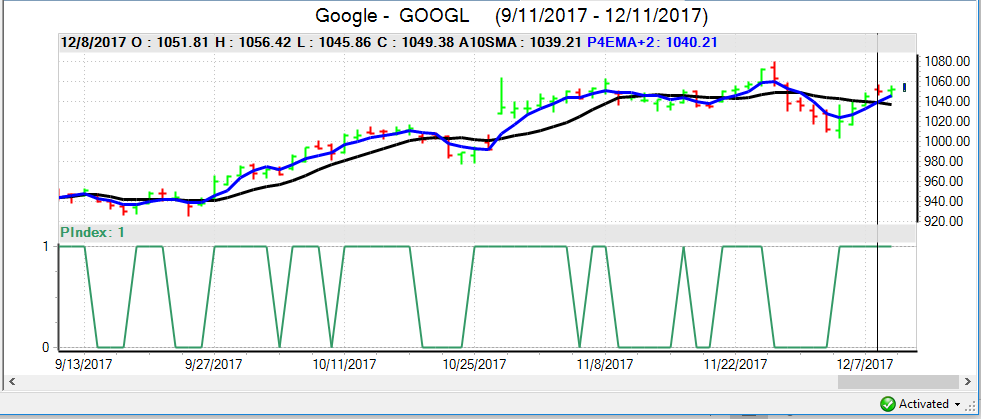Click the 1060.00 price axis label

coord(945,81)
